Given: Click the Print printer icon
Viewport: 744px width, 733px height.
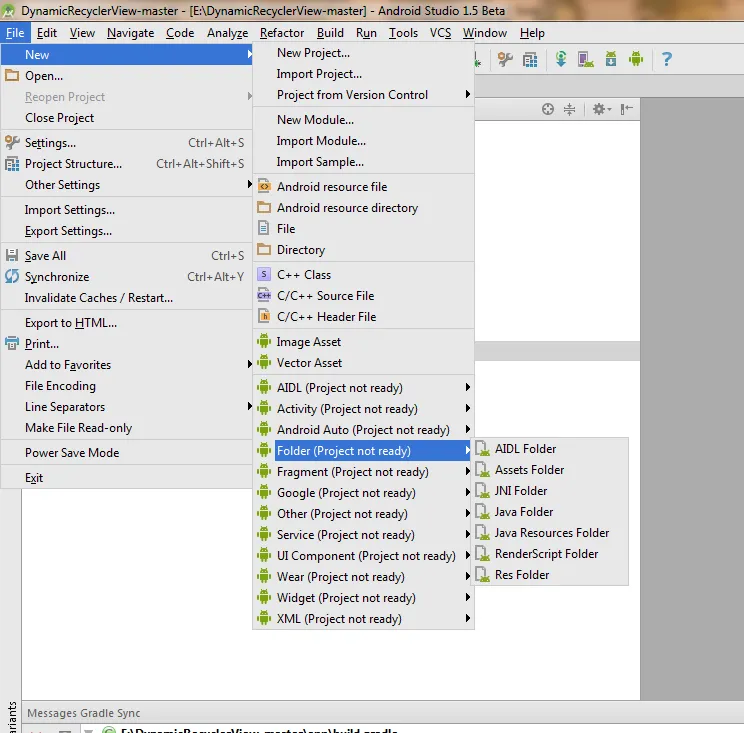Looking at the screenshot, I should point(12,343).
